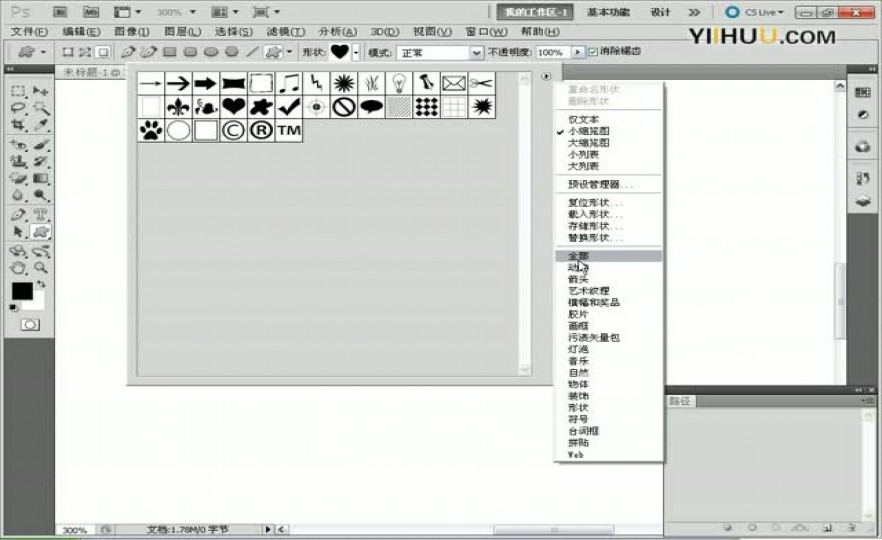Screen dimensions: 882x540
Task: Click the 不透明度 100% input field
Action: click(x=553, y=52)
